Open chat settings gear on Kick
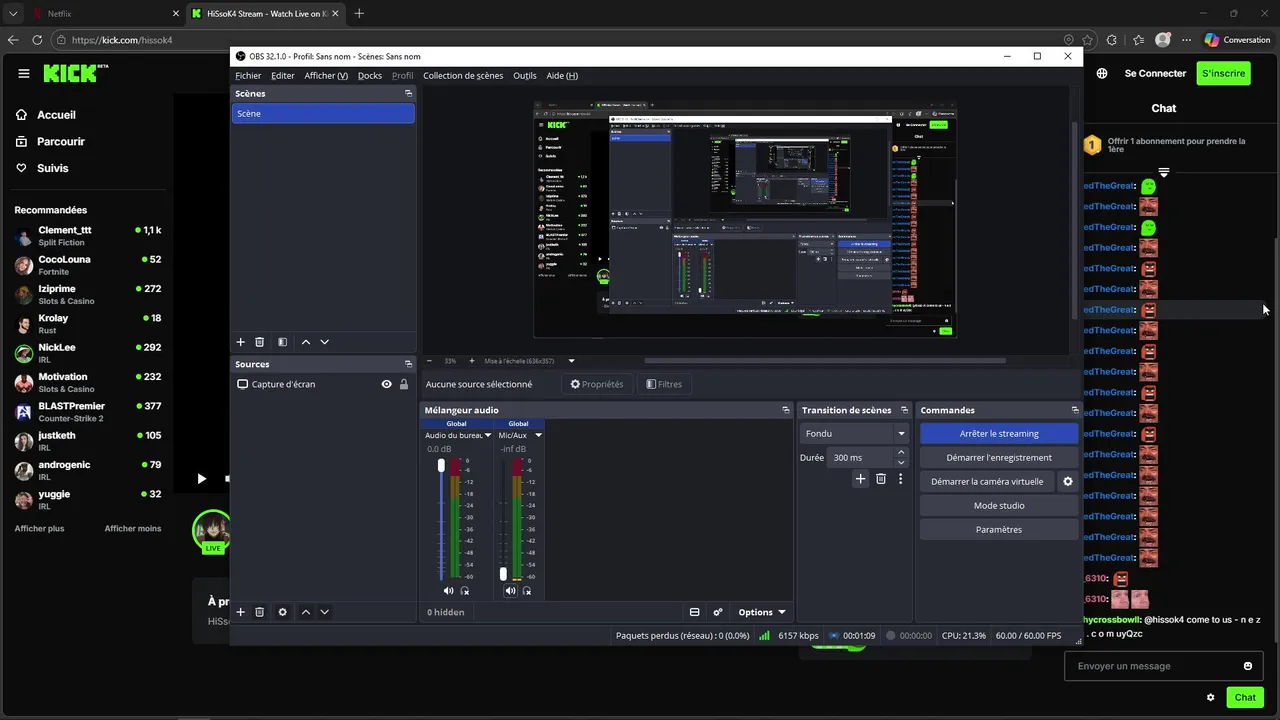 point(1211,698)
